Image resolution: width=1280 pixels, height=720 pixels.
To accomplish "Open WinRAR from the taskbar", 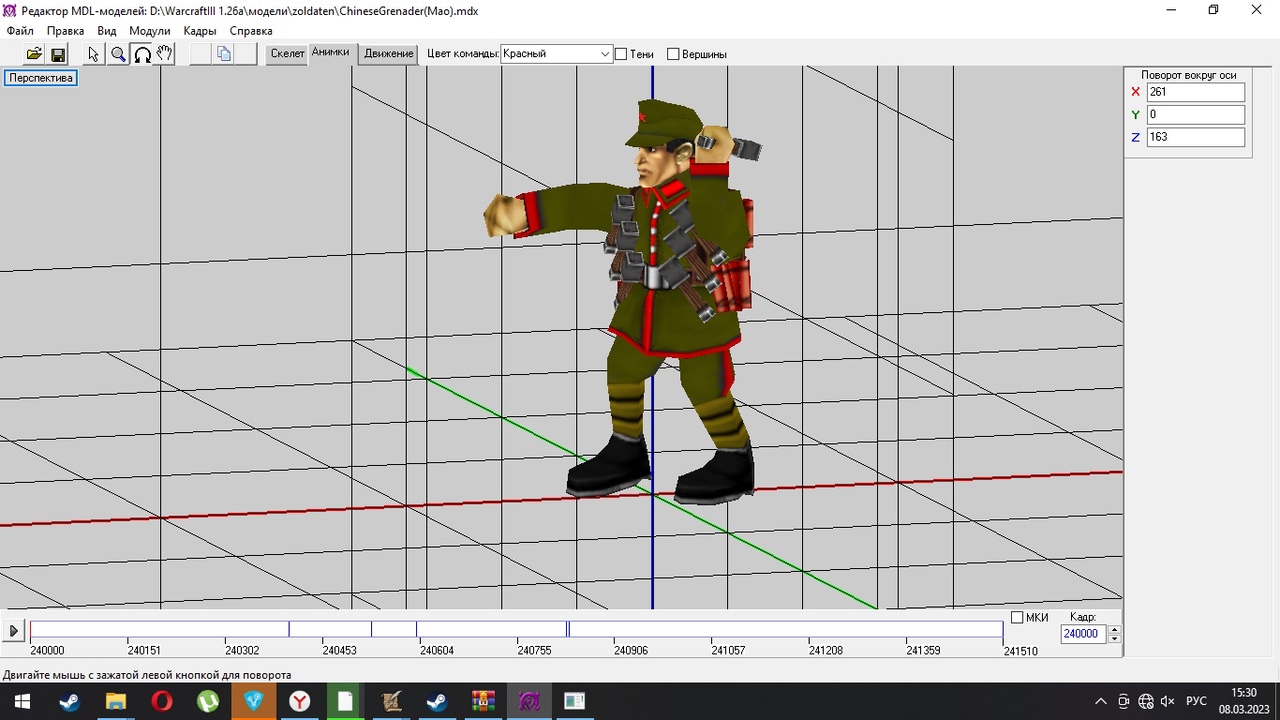I will coord(483,702).
